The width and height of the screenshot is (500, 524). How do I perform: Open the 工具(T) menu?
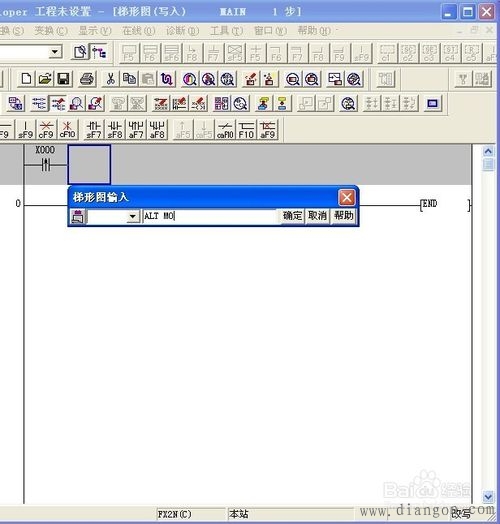(x=226, y=31)
